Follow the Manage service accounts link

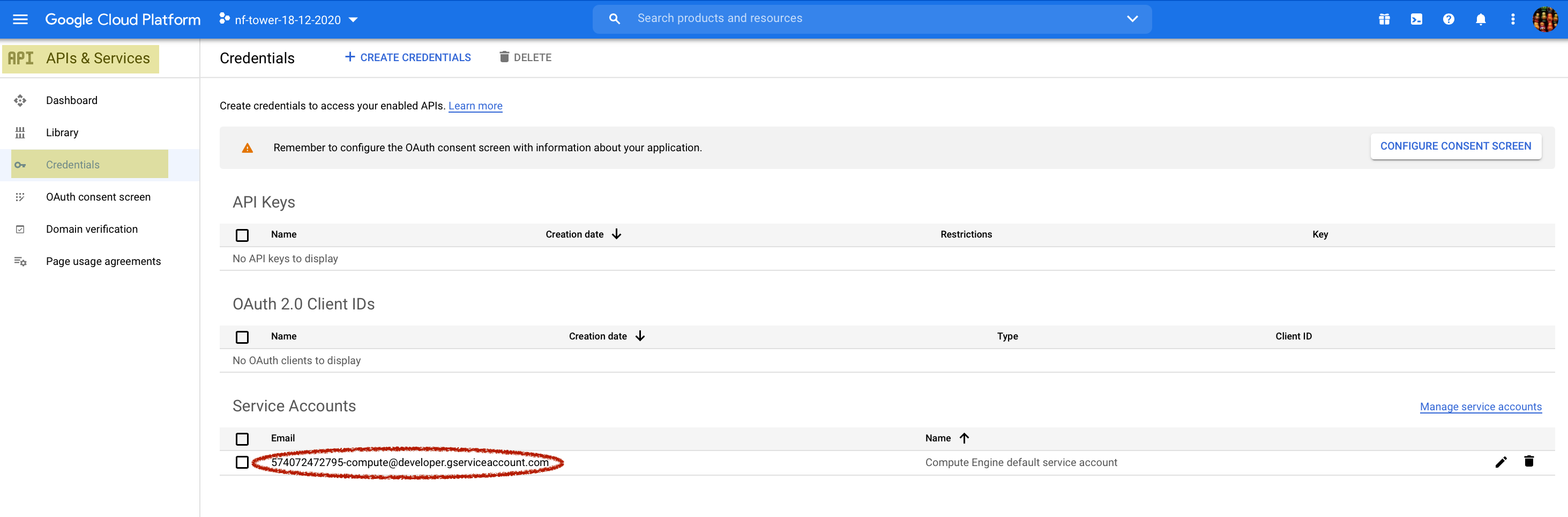(x=1480, y=407)
